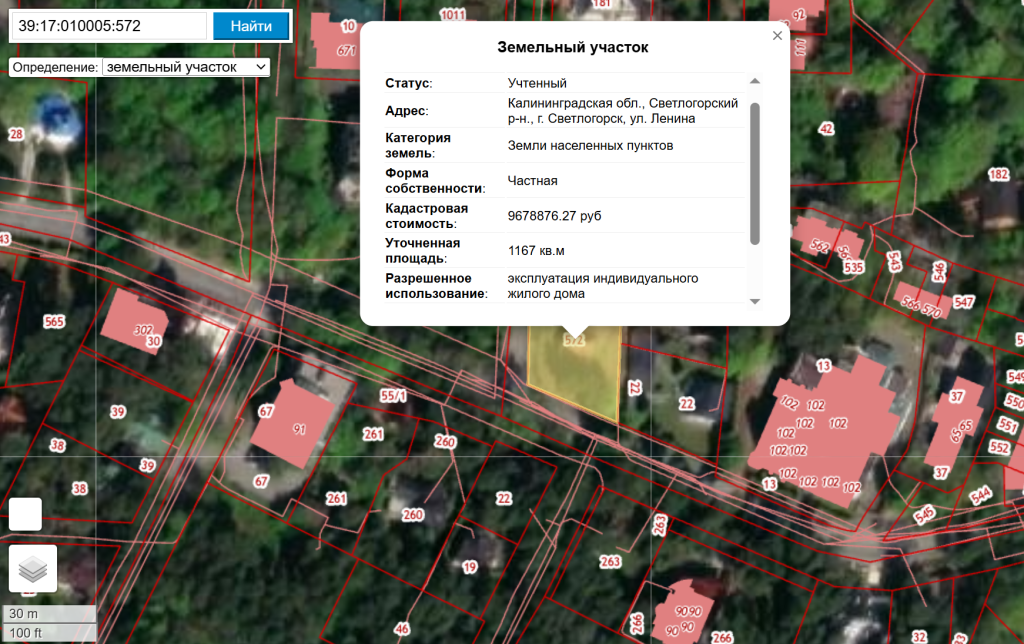The image size is (1024, 644).
Task: Click the parcel labeled 42
Action: (x=825, y=128)
